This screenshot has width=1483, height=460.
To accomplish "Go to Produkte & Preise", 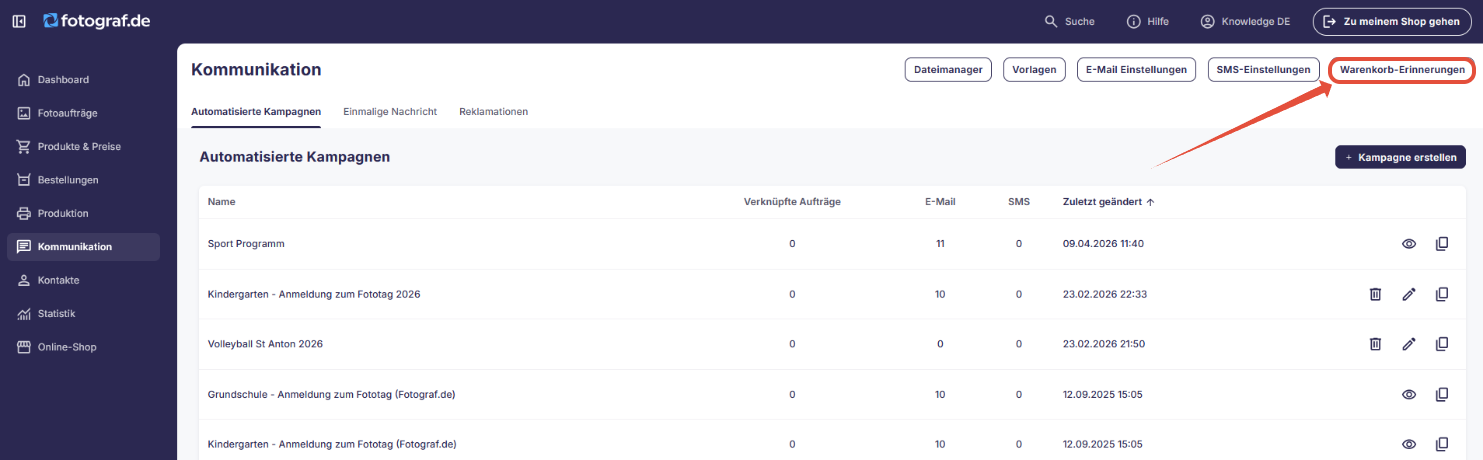I will click(83, 147).
